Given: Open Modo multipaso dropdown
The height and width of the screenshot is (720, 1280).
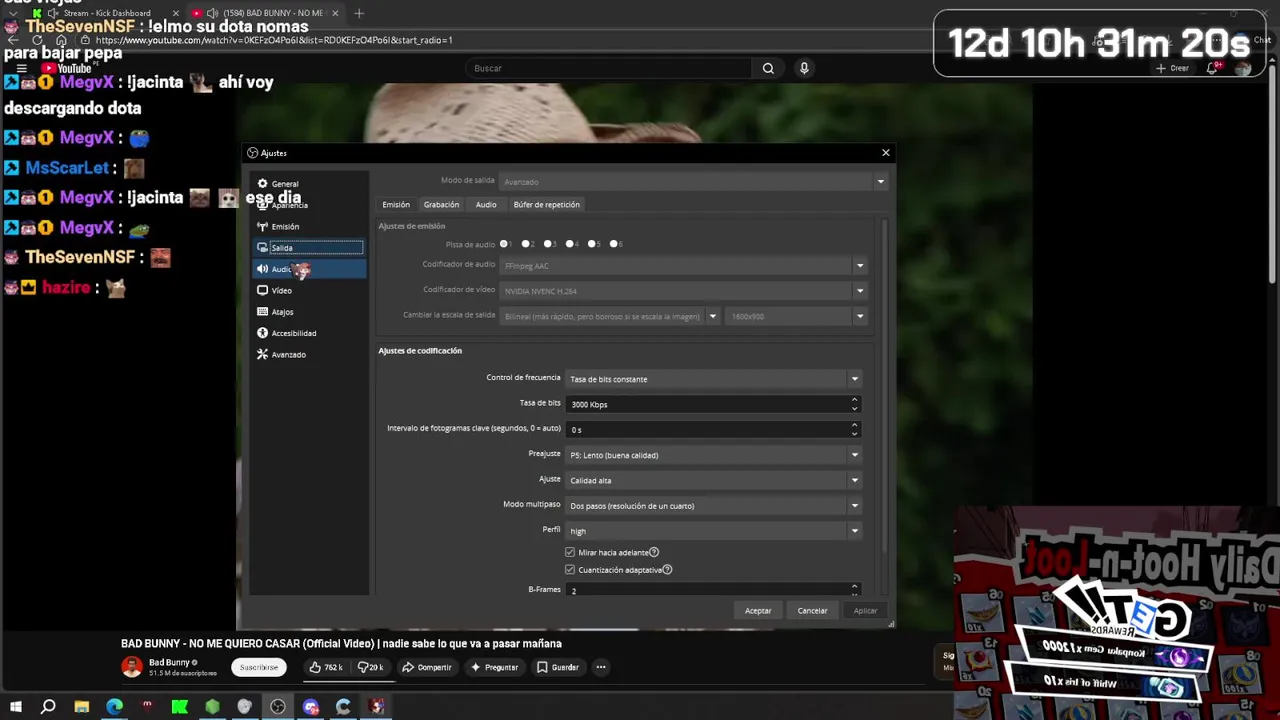Looking at the screenshot, I should click(713, 506).
